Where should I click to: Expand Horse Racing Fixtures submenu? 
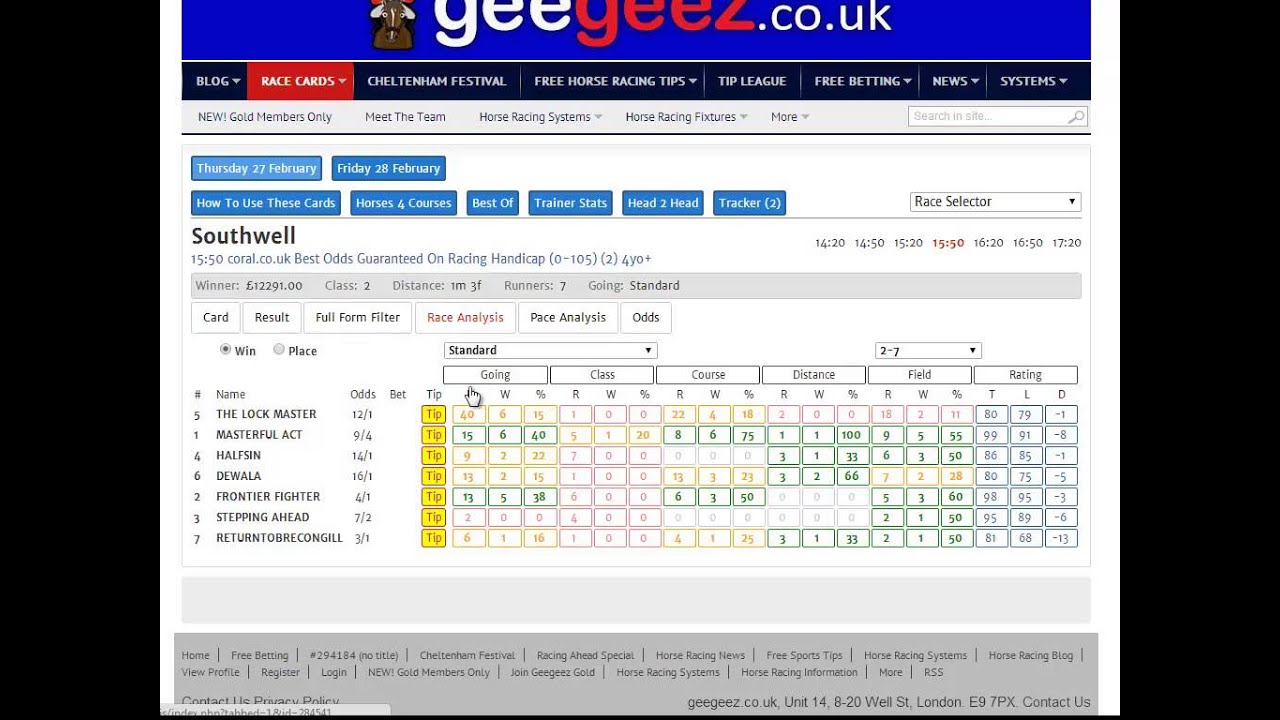click(687, 117)
